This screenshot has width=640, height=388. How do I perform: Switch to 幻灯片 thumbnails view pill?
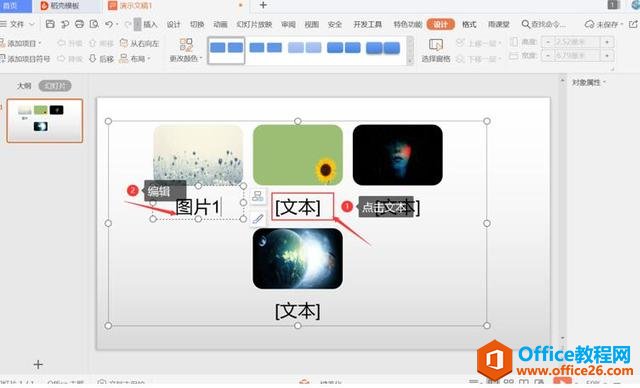coord(55,86)
